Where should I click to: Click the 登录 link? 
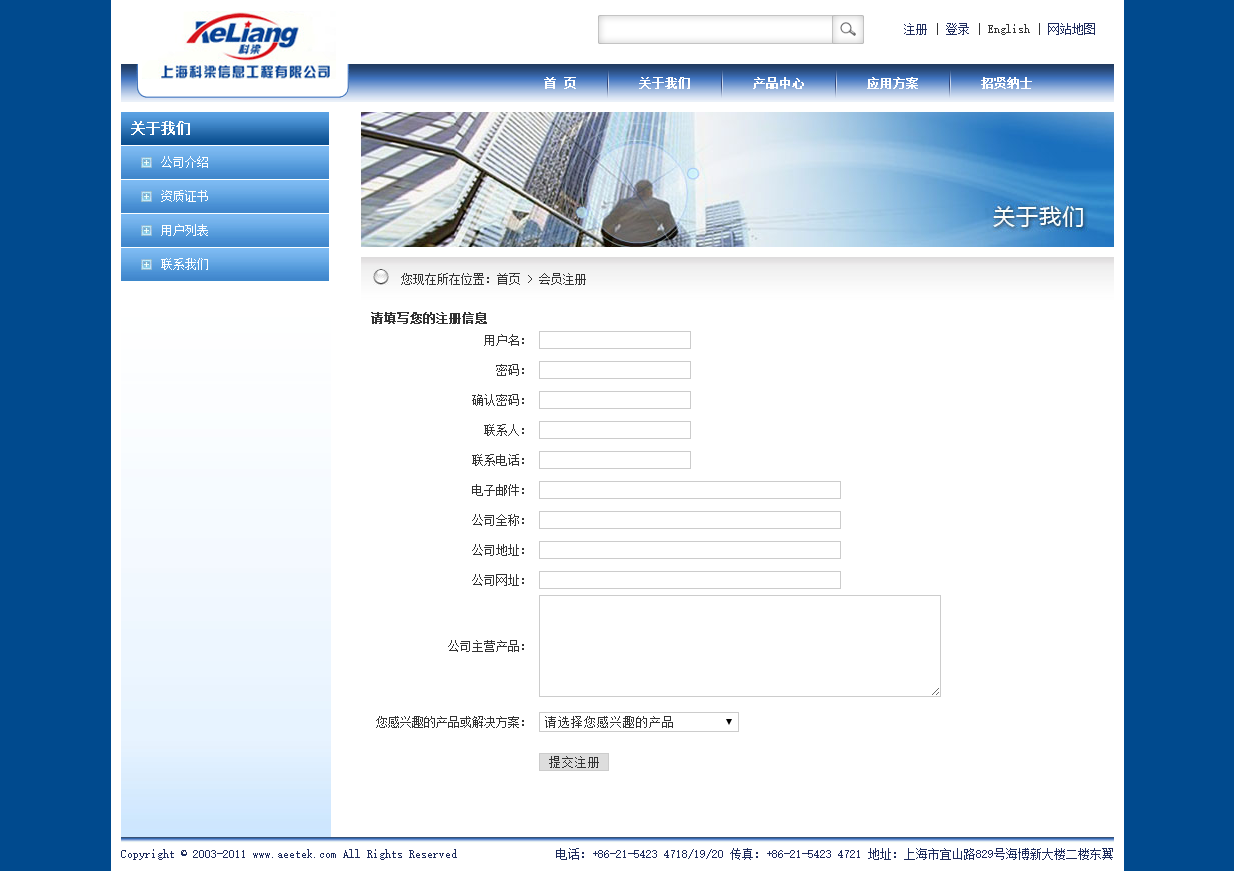coord(957,30)
